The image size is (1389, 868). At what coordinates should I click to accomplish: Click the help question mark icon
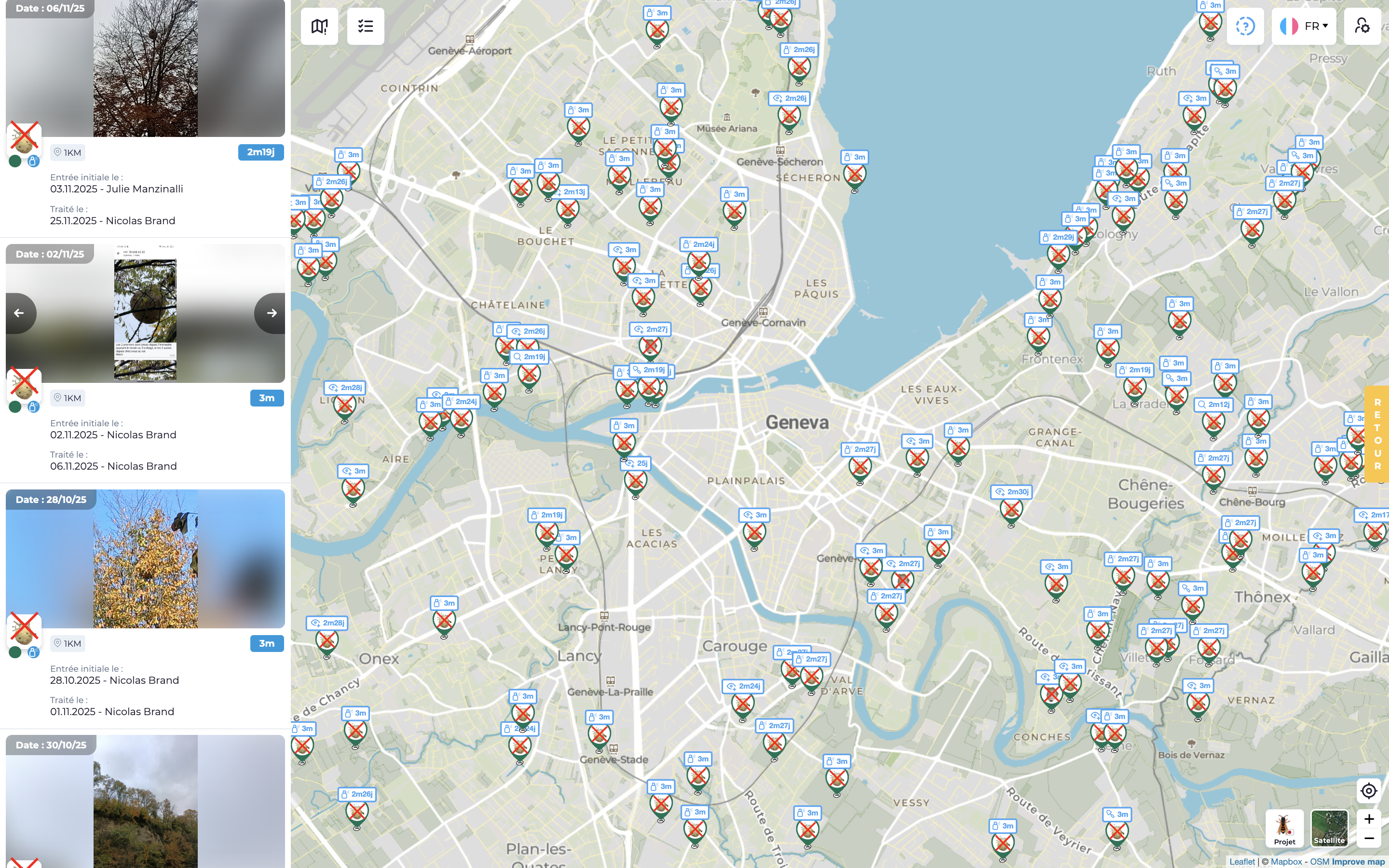[1245, 27]
